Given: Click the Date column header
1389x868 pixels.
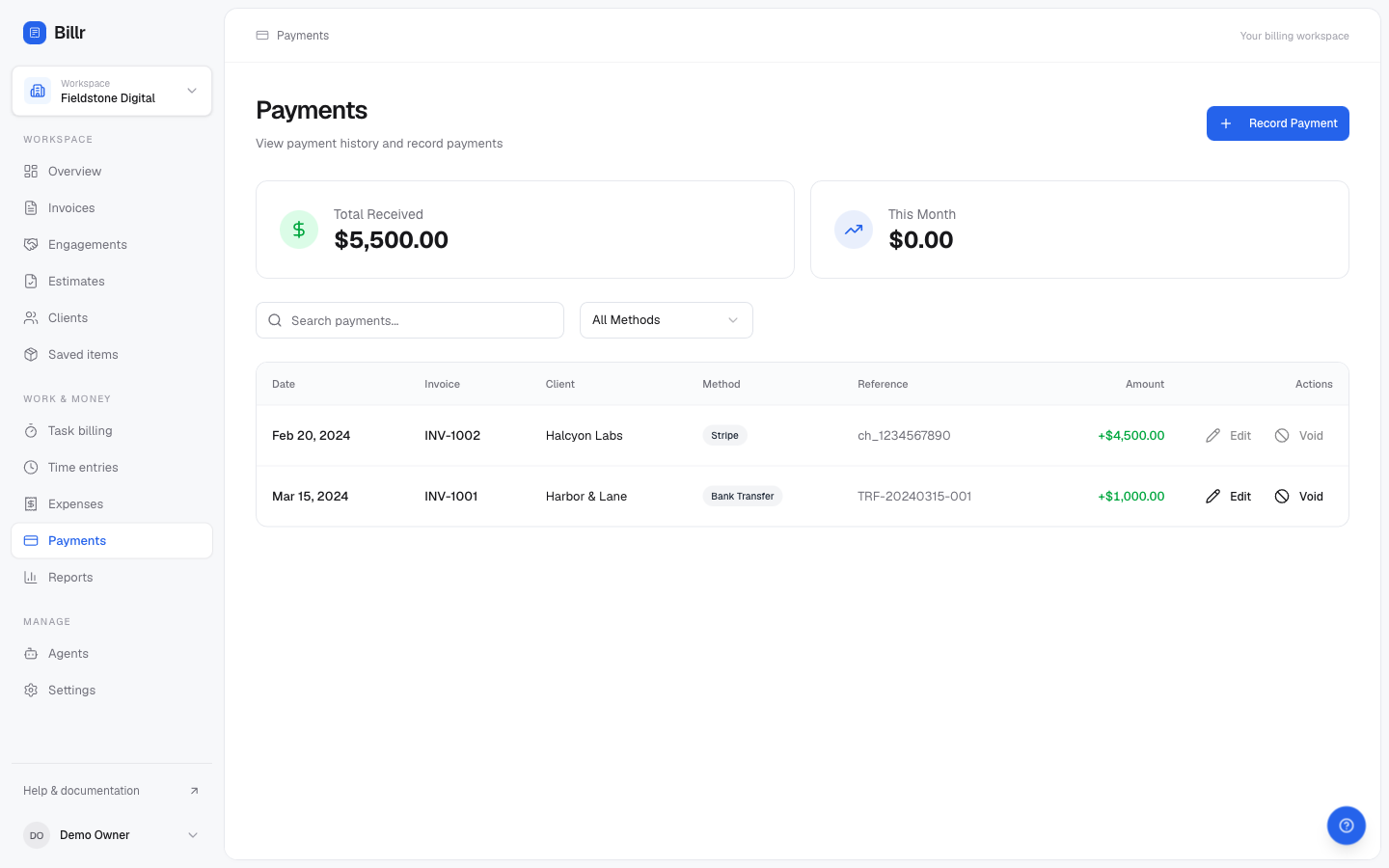Looking at the screenshot, I should coord(284,384).
